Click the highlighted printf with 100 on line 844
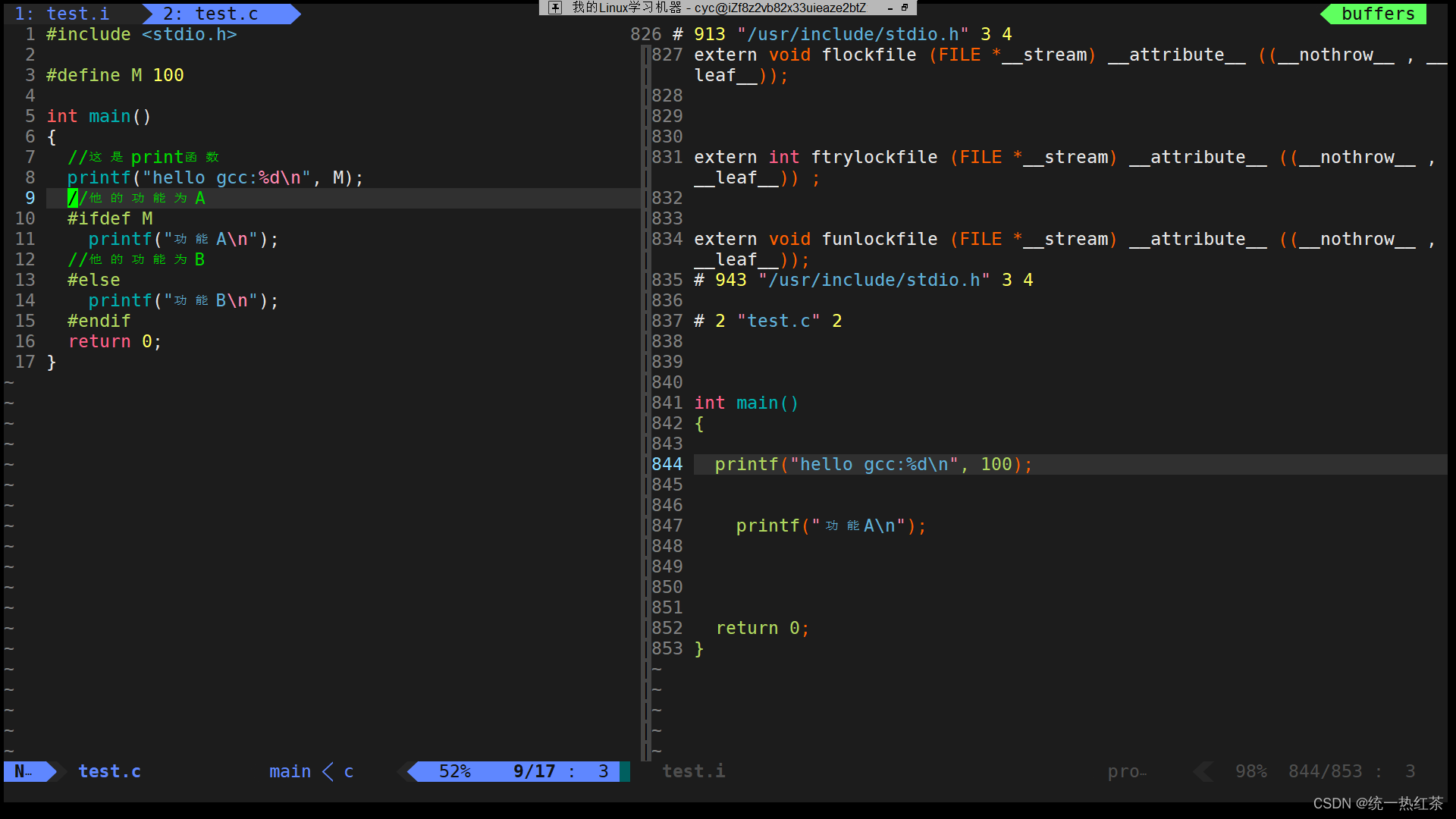The image size is (1456, 819). pyautogui.click(x=874, y=464)
